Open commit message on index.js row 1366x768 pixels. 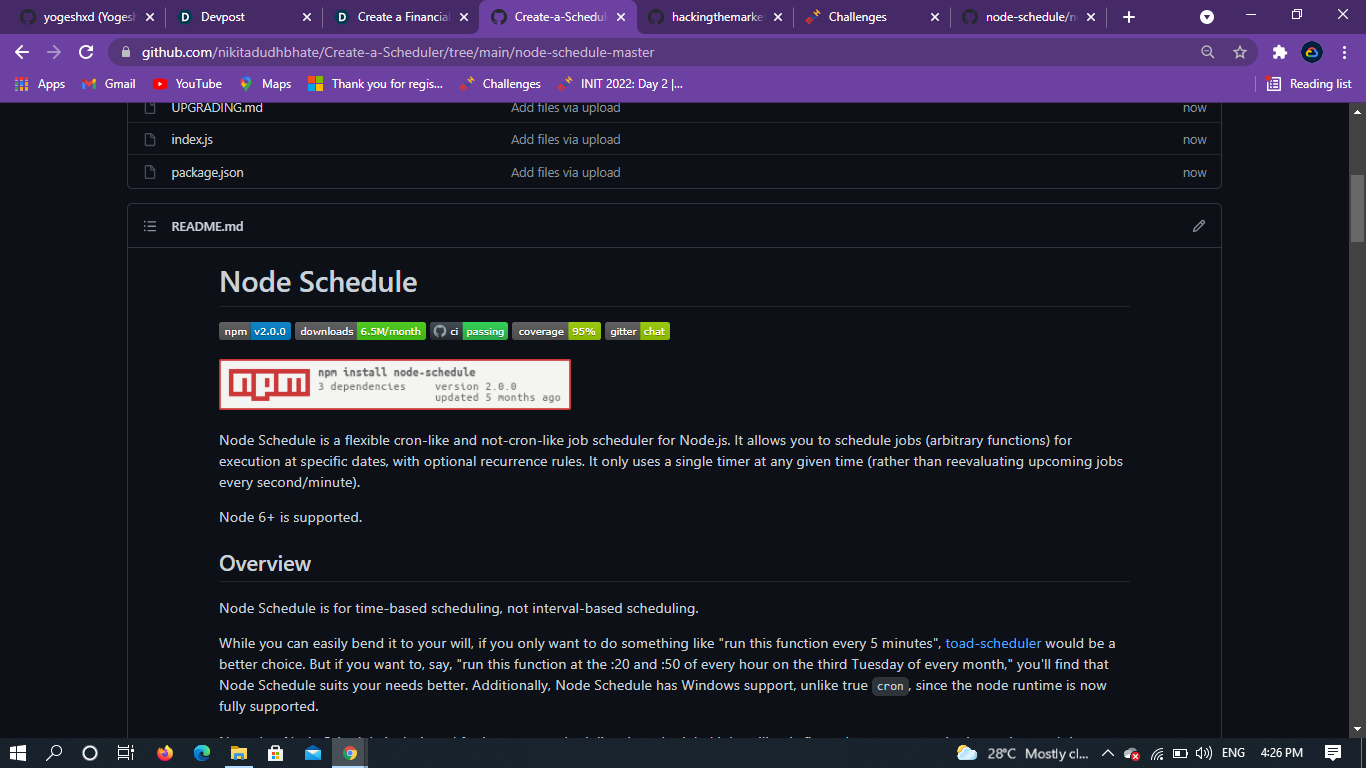click(x=565, y=139)
